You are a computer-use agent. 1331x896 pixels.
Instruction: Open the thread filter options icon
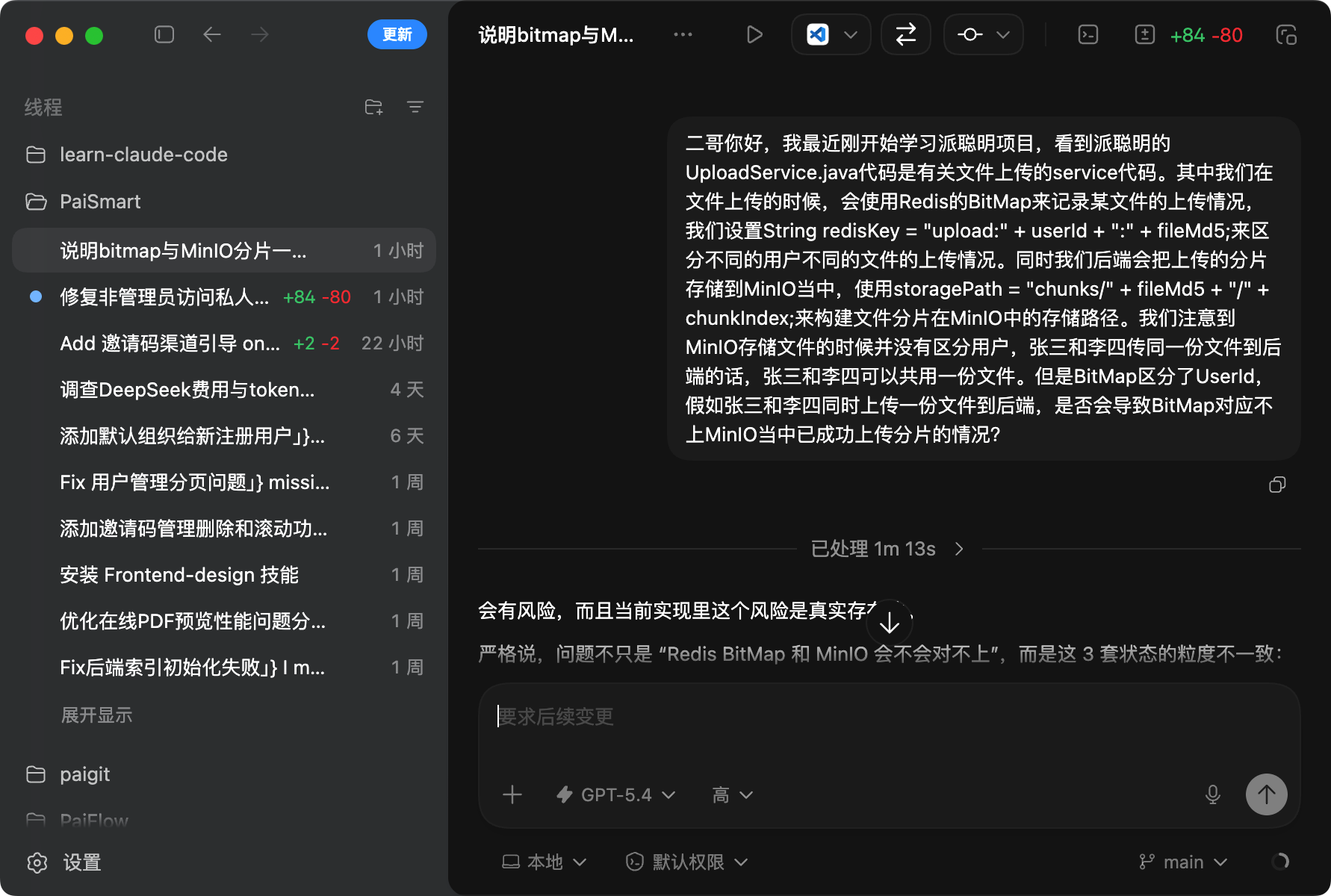[x=415, y=108]
